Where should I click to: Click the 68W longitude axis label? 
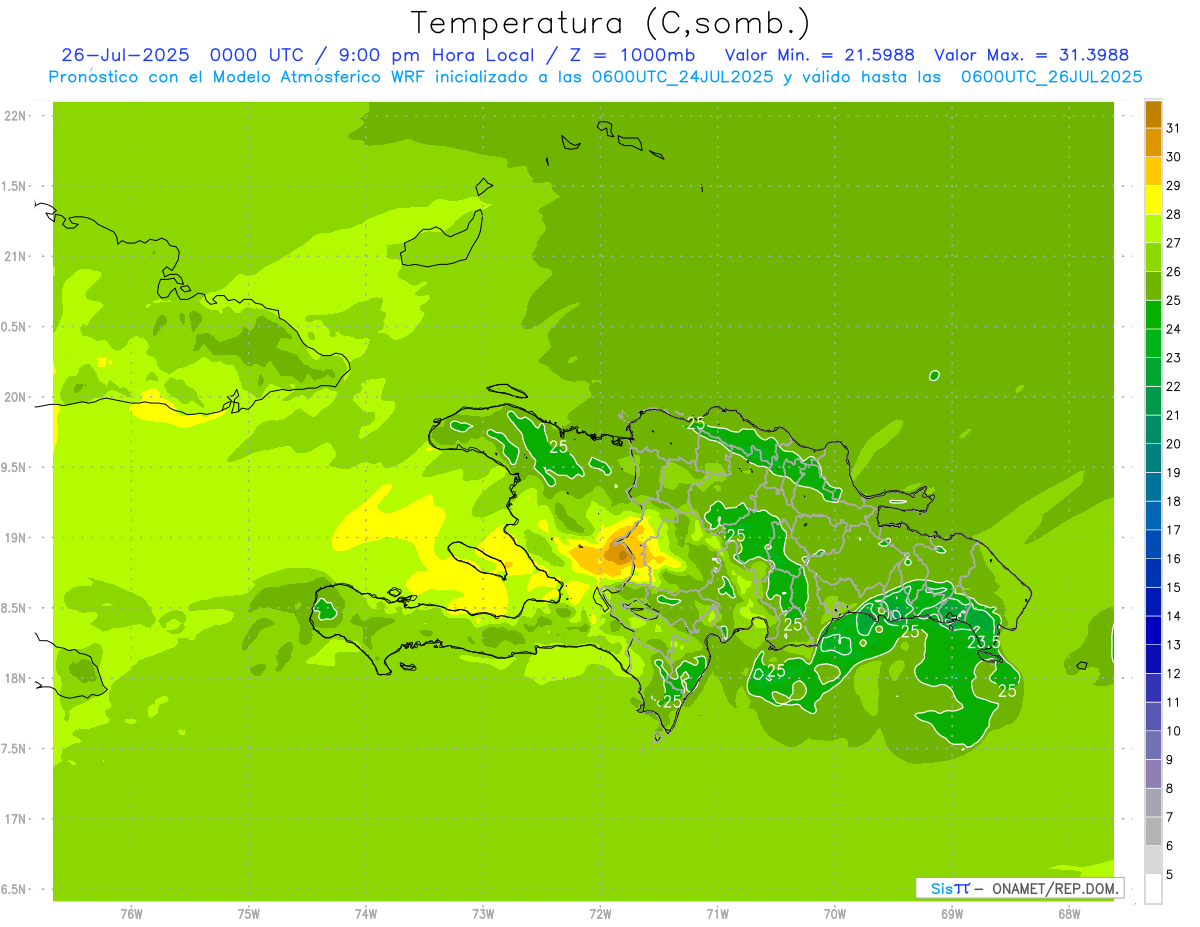tap(1069, 913)
